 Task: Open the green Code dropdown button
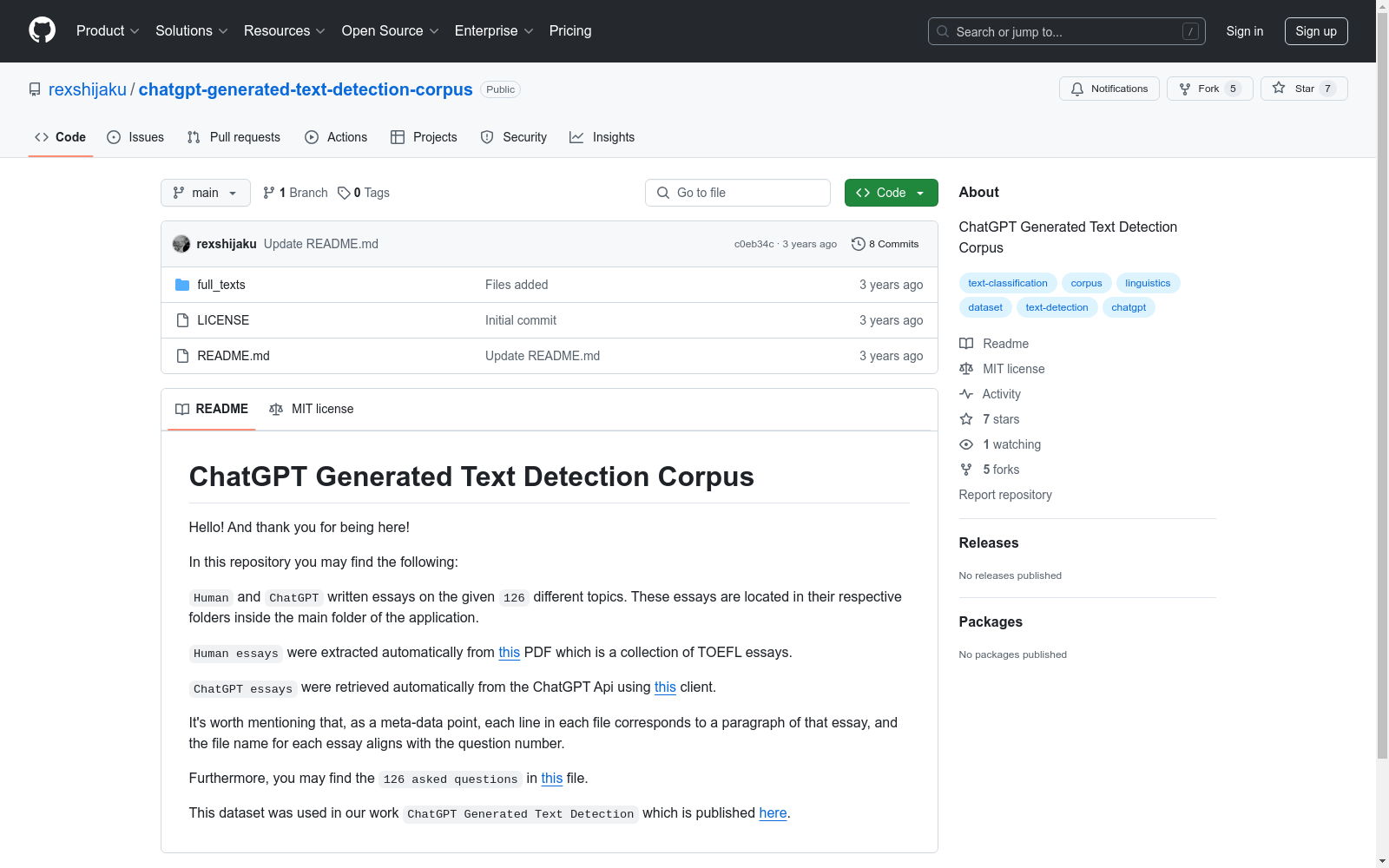[891, 193]
